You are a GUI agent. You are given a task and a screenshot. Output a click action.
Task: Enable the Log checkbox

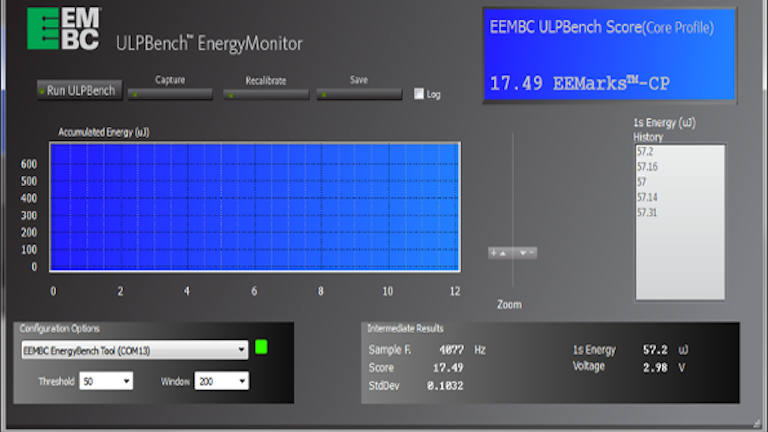(419, 94)
